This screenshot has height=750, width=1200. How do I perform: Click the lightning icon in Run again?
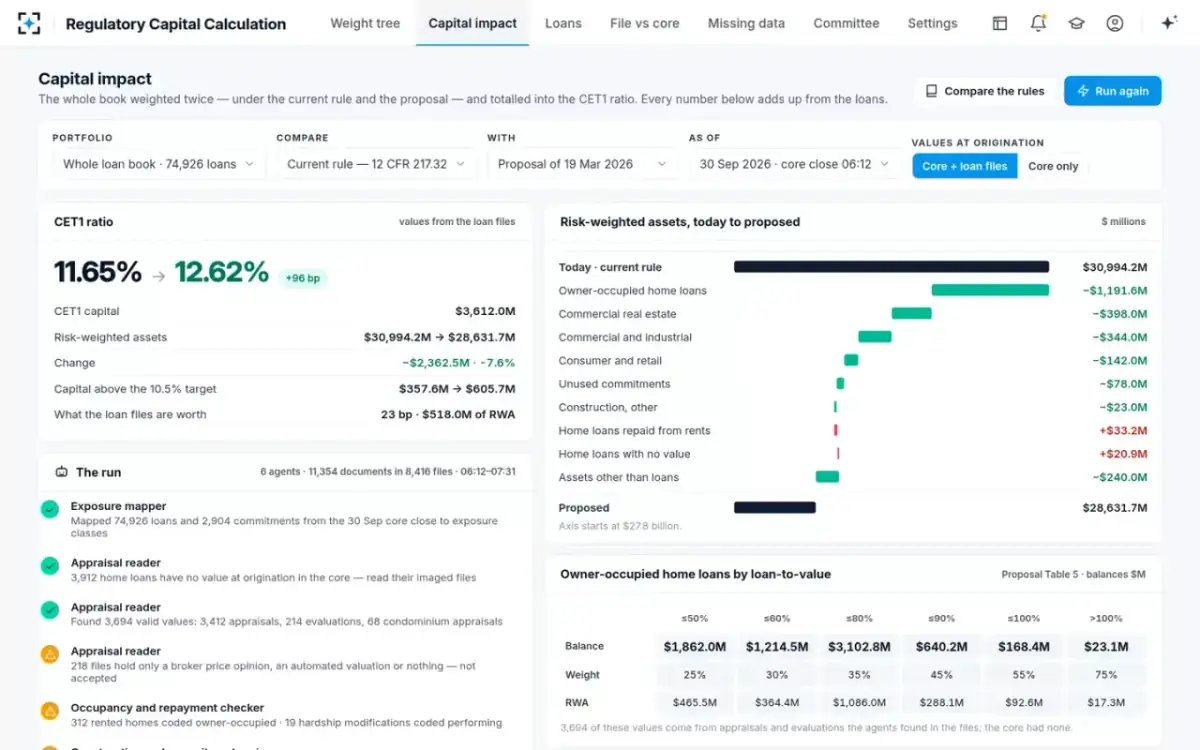click(x=1083, y=91)
